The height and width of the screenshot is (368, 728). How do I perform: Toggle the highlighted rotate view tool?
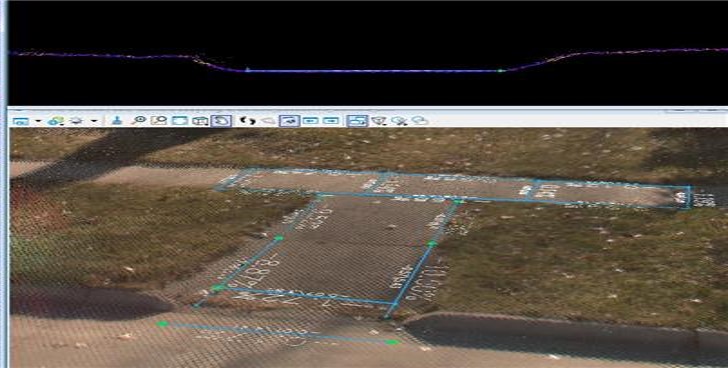(221, 121)
